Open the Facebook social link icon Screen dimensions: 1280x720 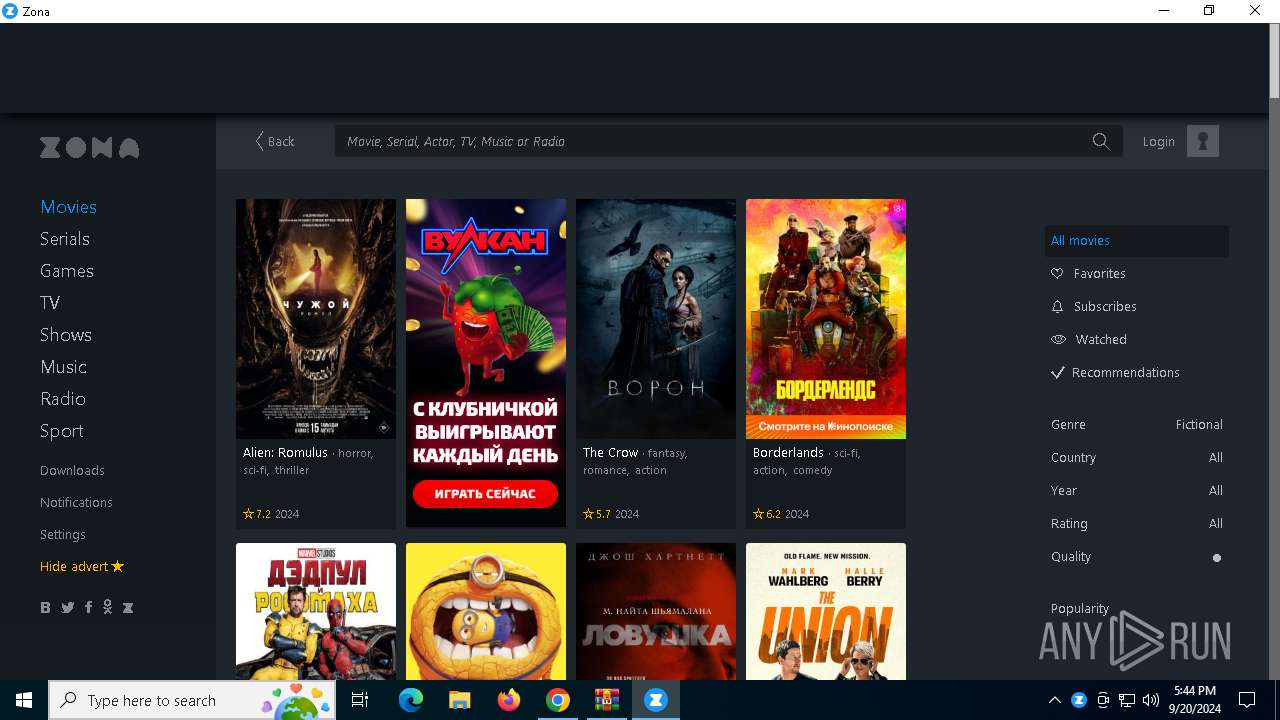click(88, 607)
